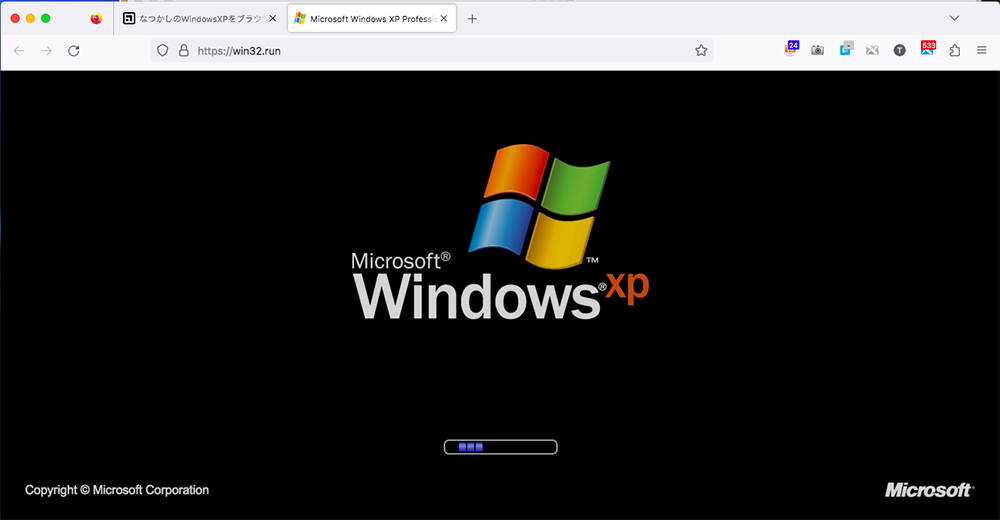
Task: Click the pinned Firefox icon tab
Action: pyautogui.click(x=96, y=19)
